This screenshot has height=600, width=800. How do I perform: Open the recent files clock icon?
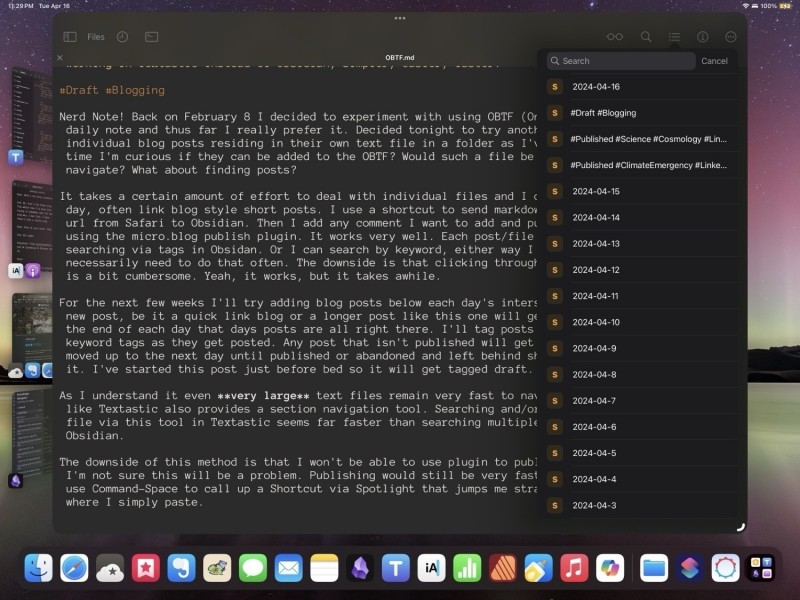(121, 36)
